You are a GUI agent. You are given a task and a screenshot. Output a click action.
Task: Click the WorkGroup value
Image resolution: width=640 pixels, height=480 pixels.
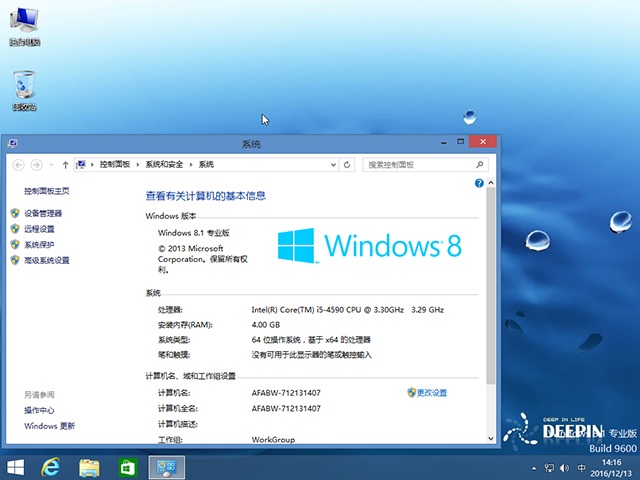point(273,440)
